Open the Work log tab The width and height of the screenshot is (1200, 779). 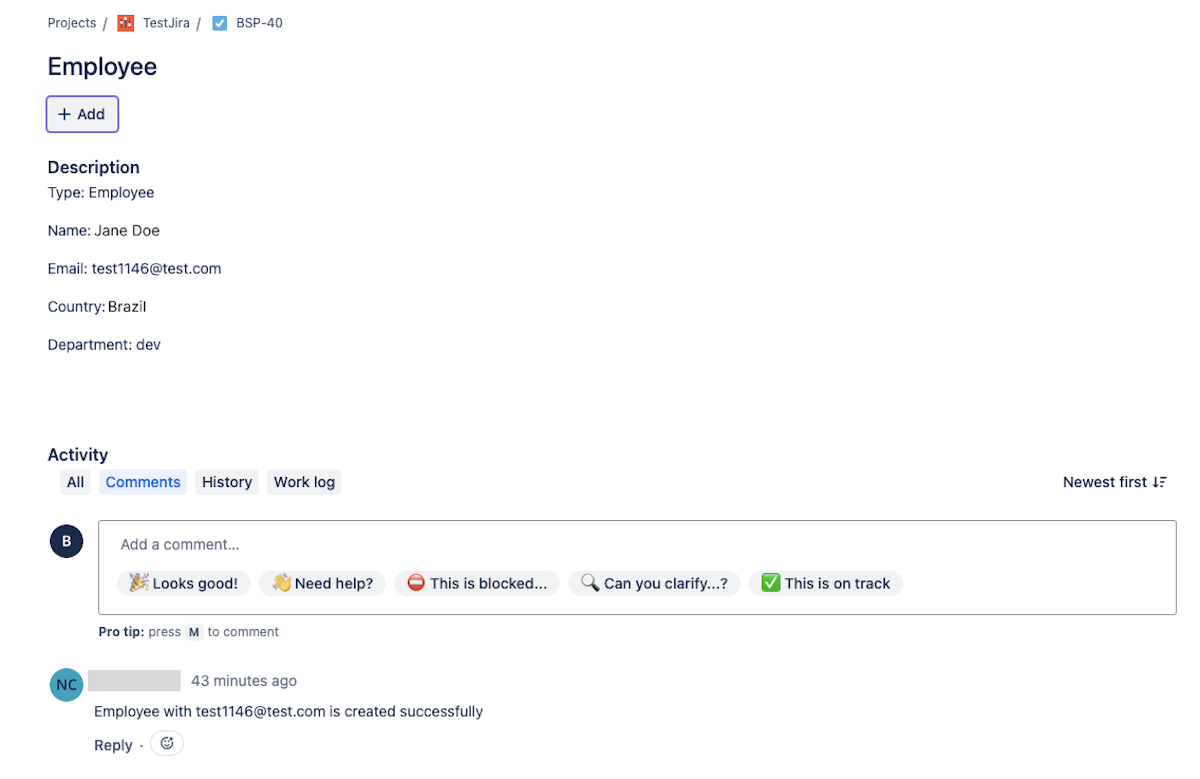point(303,482)
